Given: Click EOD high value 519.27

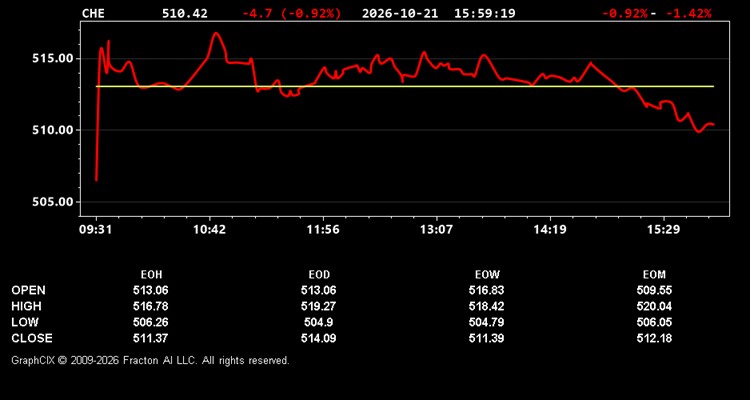Looking at the screenshot, I should 319,306.
